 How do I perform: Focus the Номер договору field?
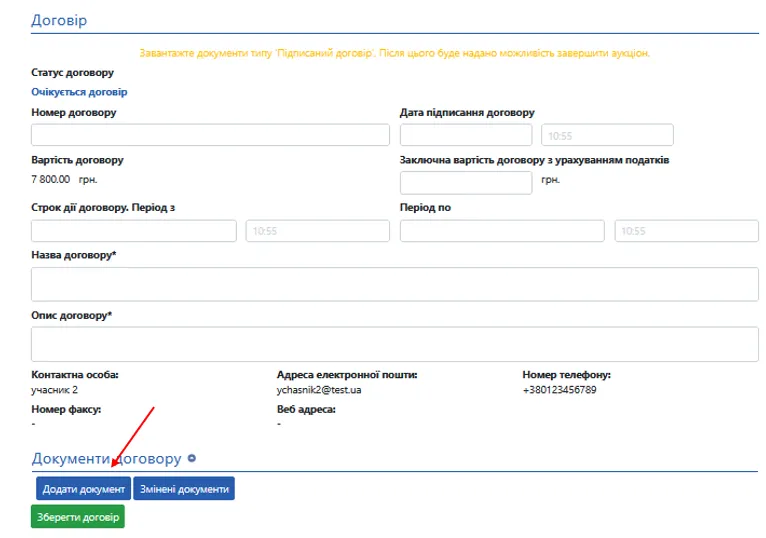(210, 135)
